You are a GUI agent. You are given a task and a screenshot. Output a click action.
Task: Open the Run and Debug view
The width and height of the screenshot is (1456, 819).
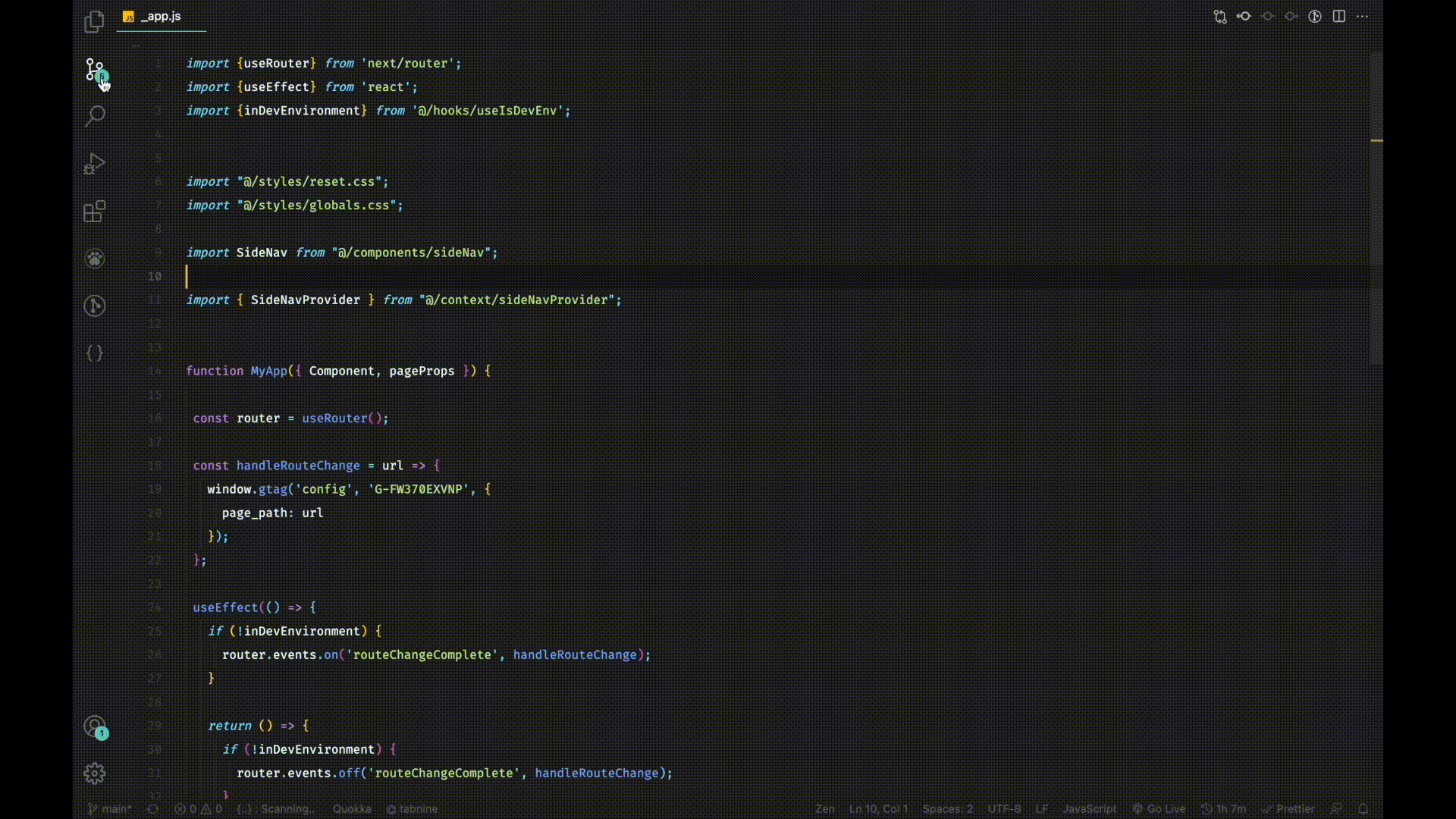94,164
